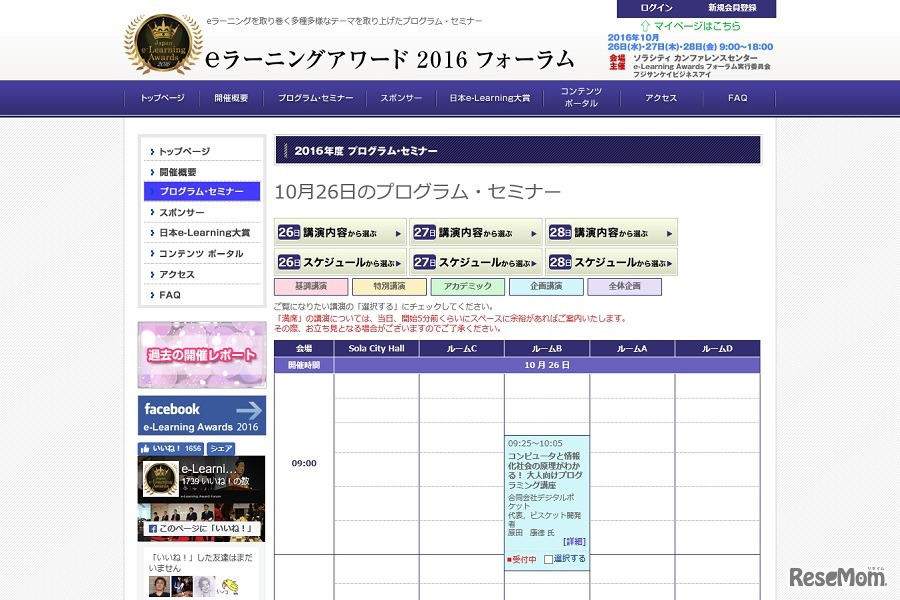Open the Facebook e-Learning Awards 2016 page

pos(200,414)
